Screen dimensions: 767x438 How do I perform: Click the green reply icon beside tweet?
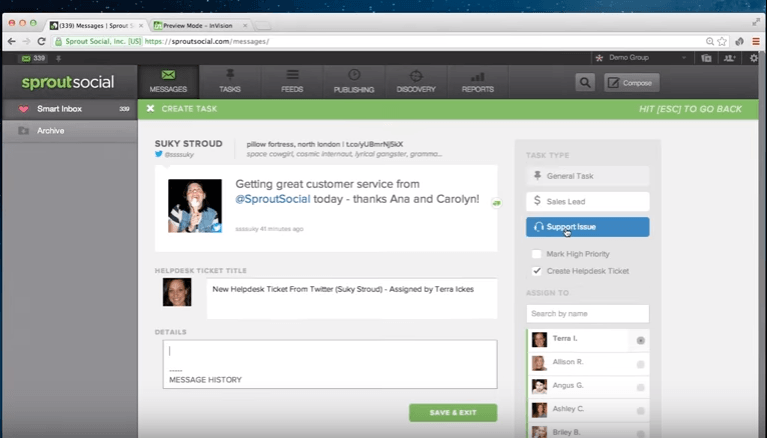pyautogui.click(x=496, y=203)
